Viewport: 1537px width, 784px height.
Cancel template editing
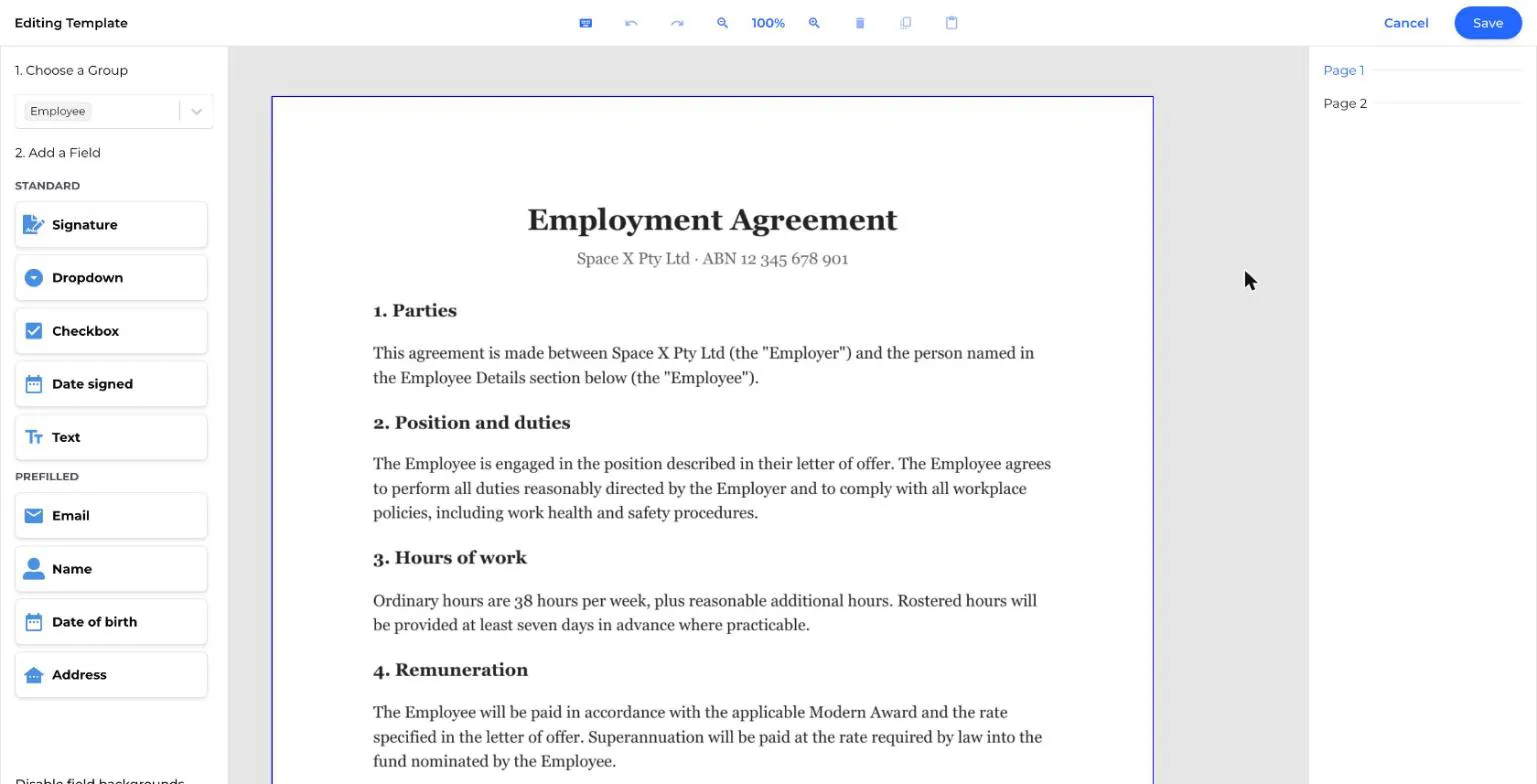[x=1406, y=23]
